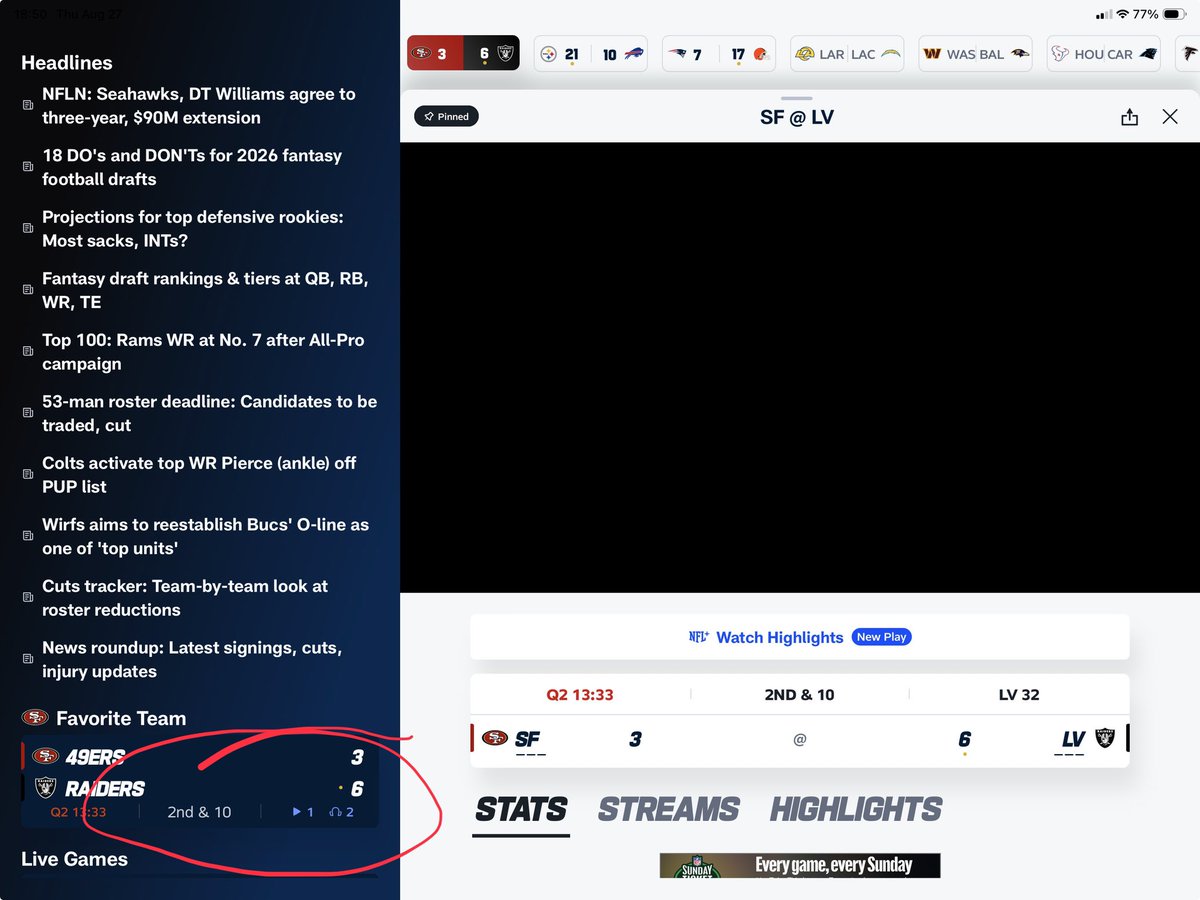This screenshot has height=900, width=1200.
Task: Tap article icon beside News roundup headline
Action: point(28,660)
